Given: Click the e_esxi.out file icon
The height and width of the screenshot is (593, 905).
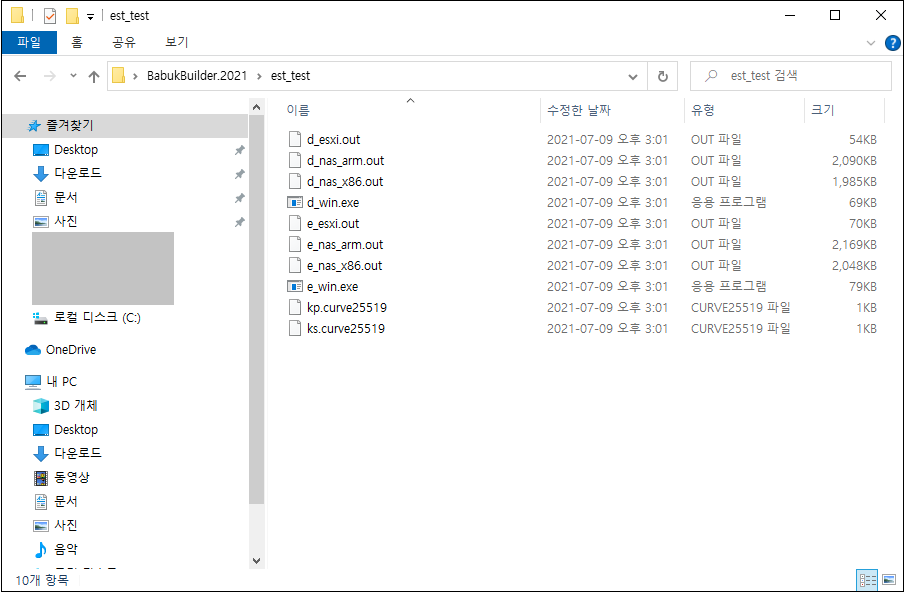Looking at the screenshot, I should (295, 223).
